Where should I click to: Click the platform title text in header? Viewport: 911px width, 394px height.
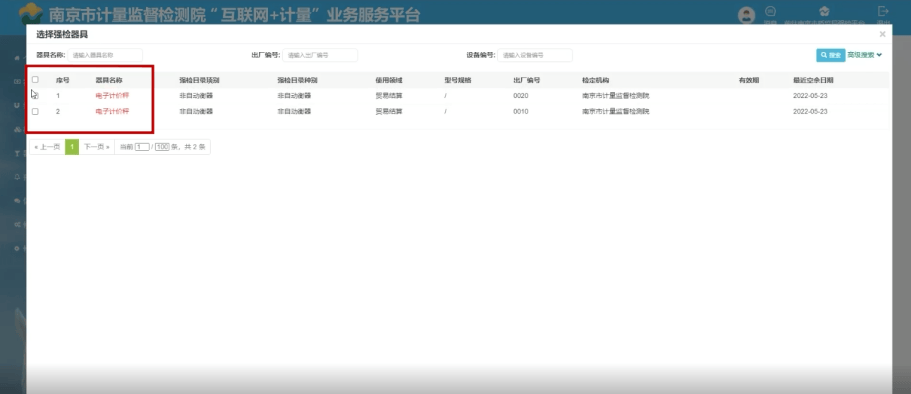pyautogui.click(x=234, y=15)
